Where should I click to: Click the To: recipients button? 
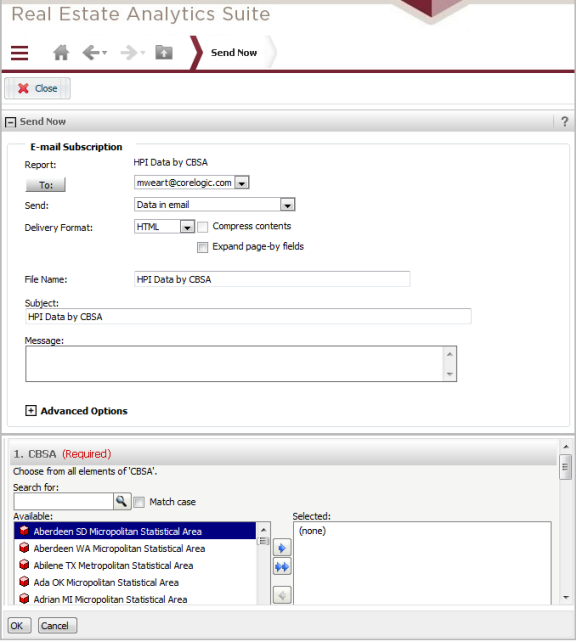[x=45, y=185]
